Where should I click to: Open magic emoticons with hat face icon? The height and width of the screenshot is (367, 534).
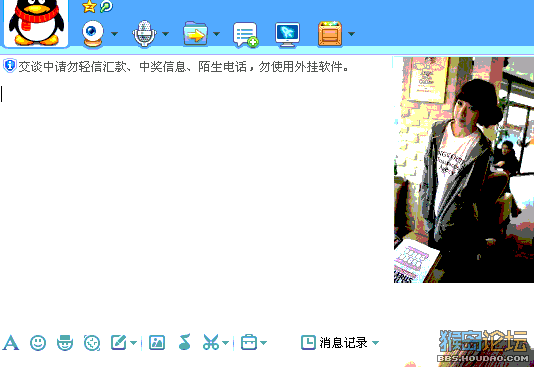point(65,342)
